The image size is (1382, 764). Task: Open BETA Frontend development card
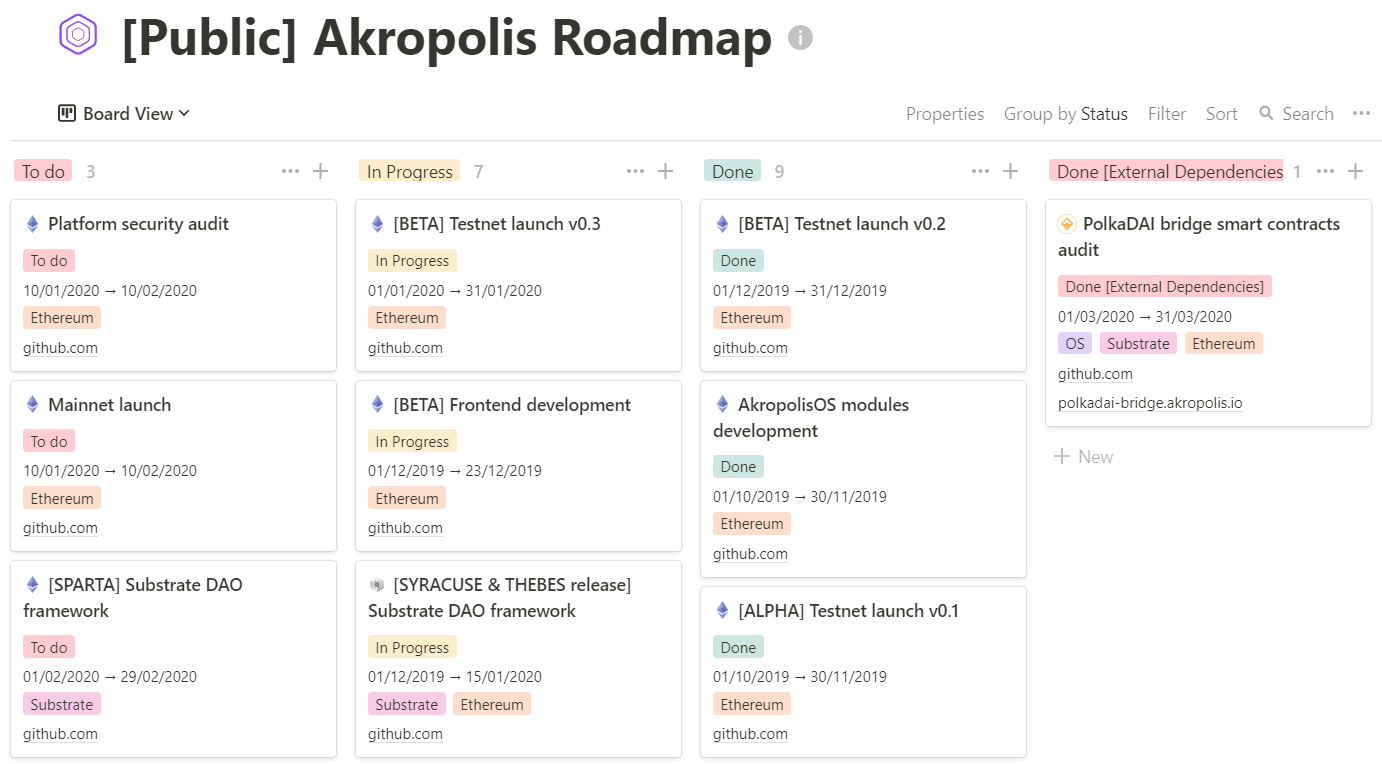[518, 465]
